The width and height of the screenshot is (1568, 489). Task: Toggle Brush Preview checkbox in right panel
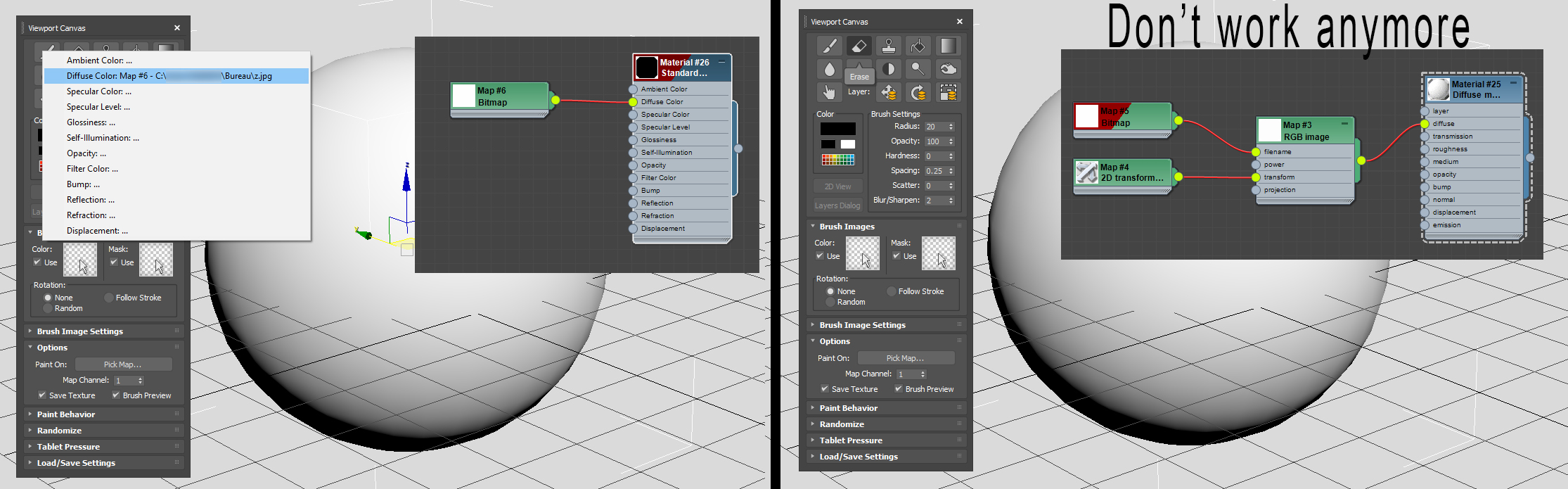click(899, 388)
